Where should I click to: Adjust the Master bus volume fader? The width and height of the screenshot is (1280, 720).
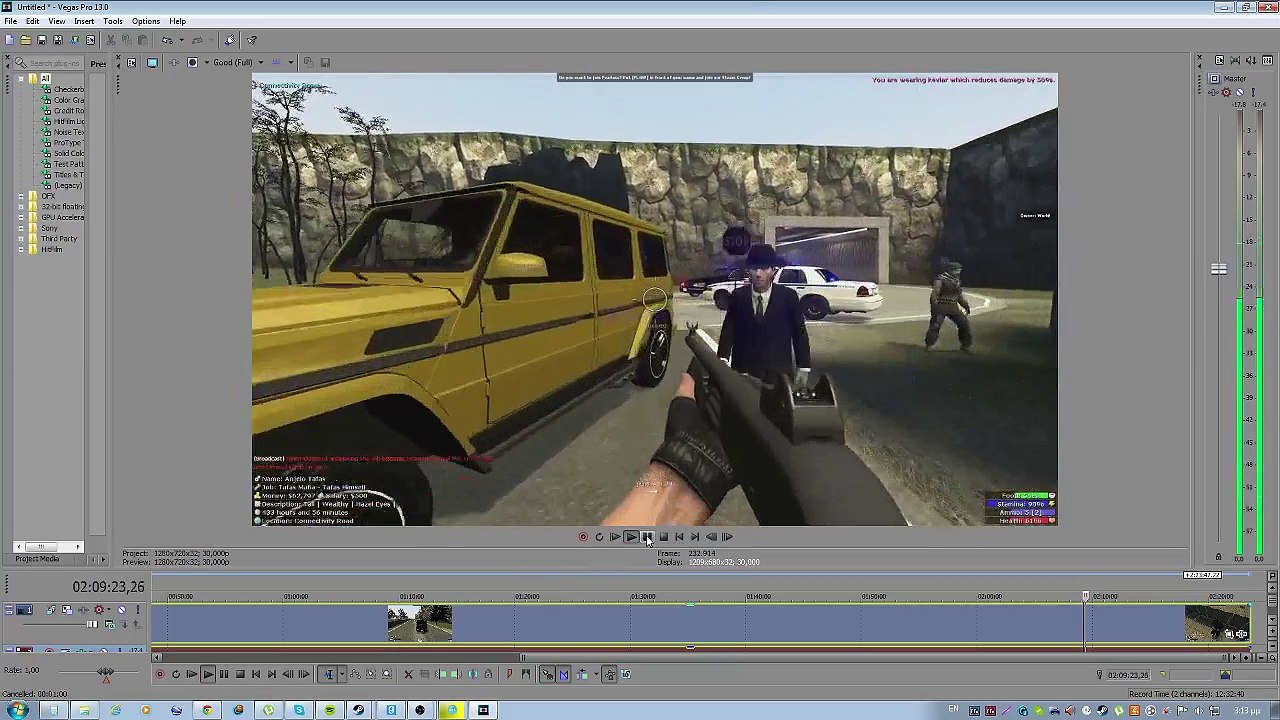coord(1219,269)
